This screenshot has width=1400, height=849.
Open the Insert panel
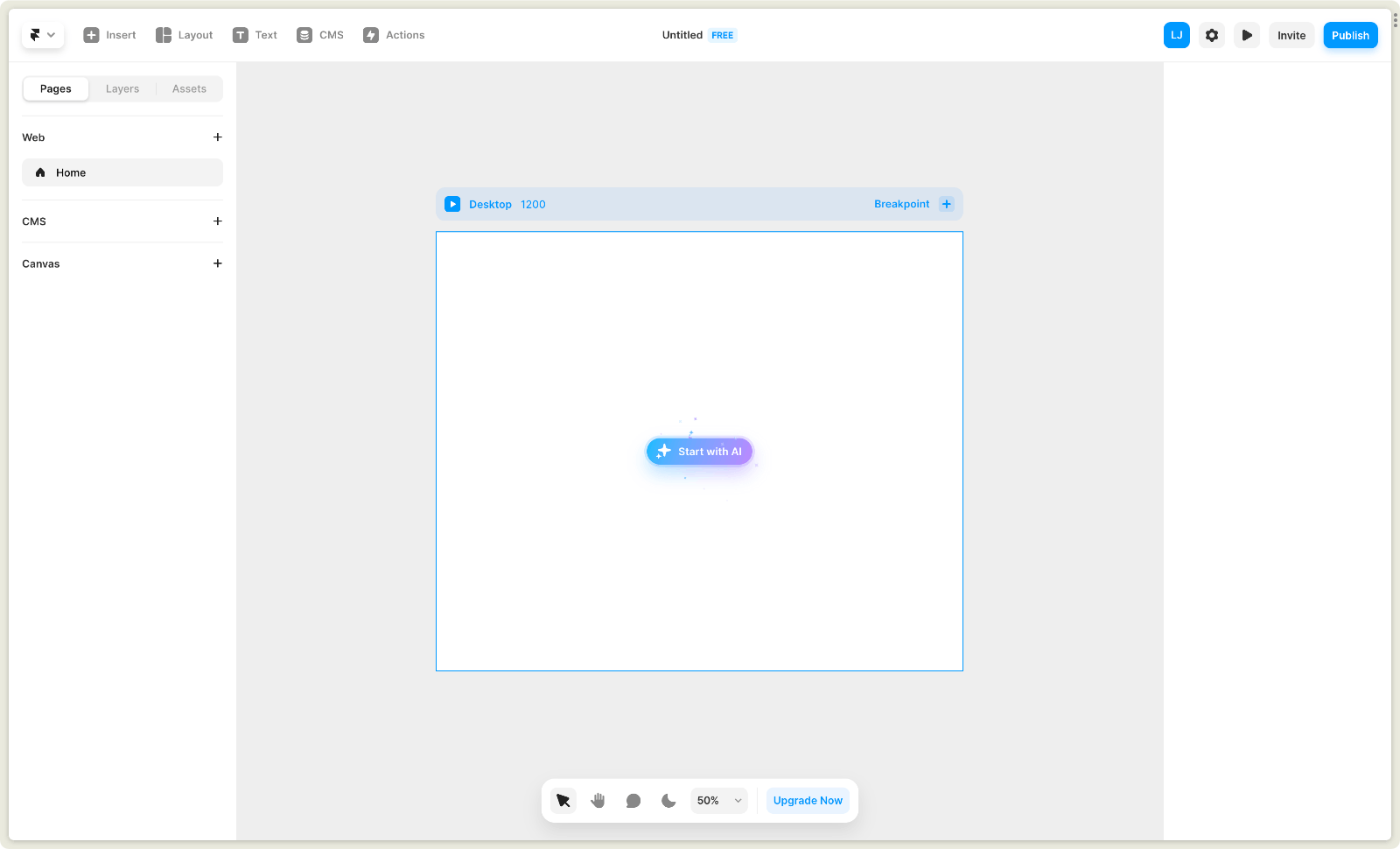click(109, 35)
